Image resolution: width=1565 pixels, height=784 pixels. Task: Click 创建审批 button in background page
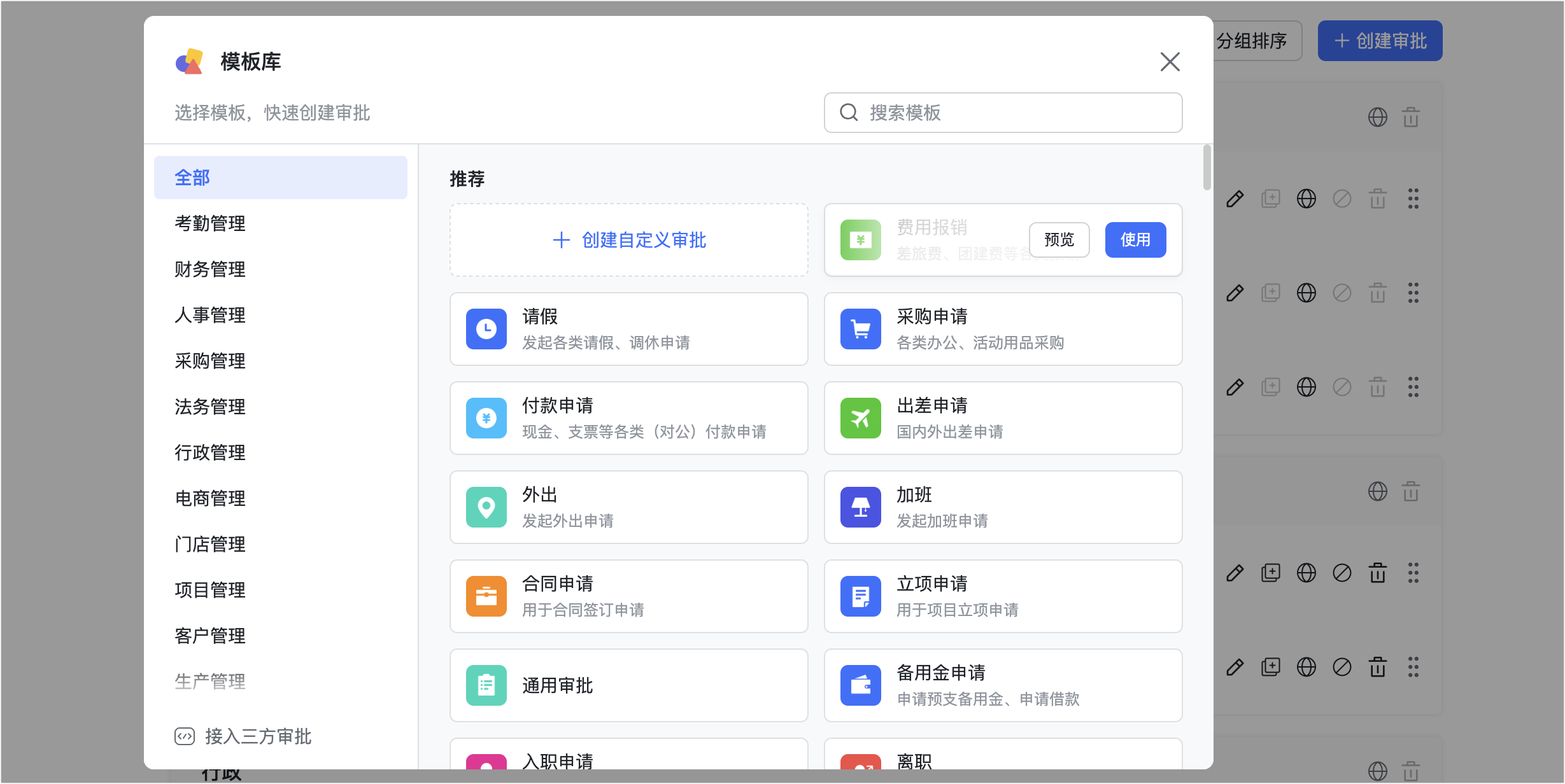pyautogui.click(x=1380, y=41)
